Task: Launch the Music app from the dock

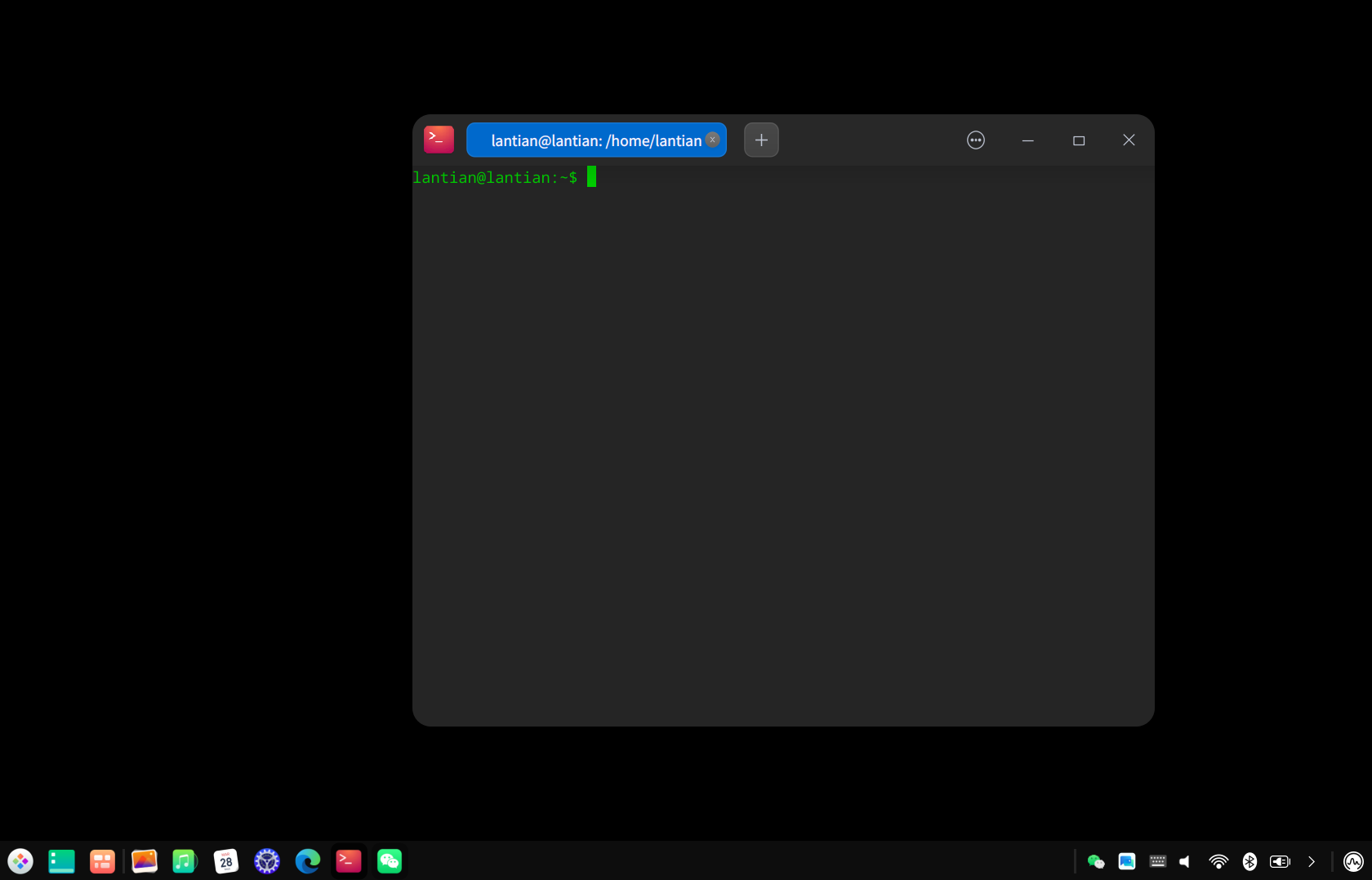Action: click(185, 861)
